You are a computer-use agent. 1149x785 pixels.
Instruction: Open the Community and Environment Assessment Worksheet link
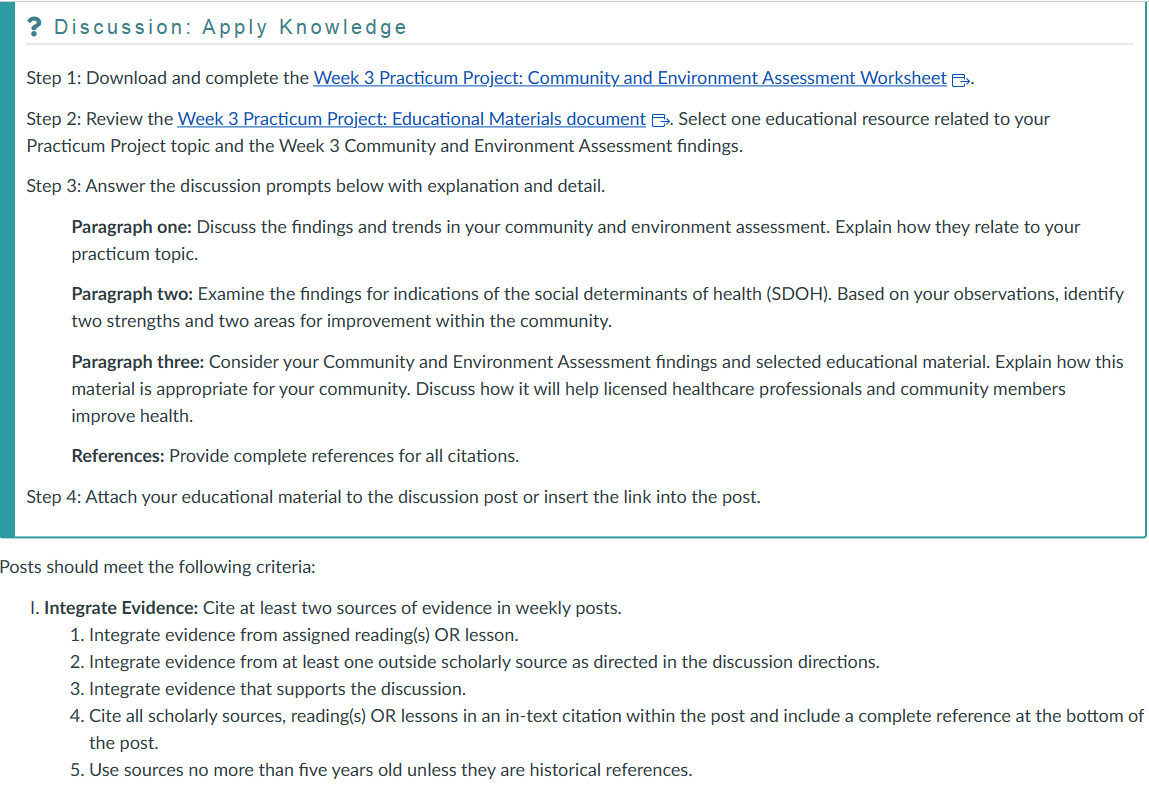click(x=629, y=78)
